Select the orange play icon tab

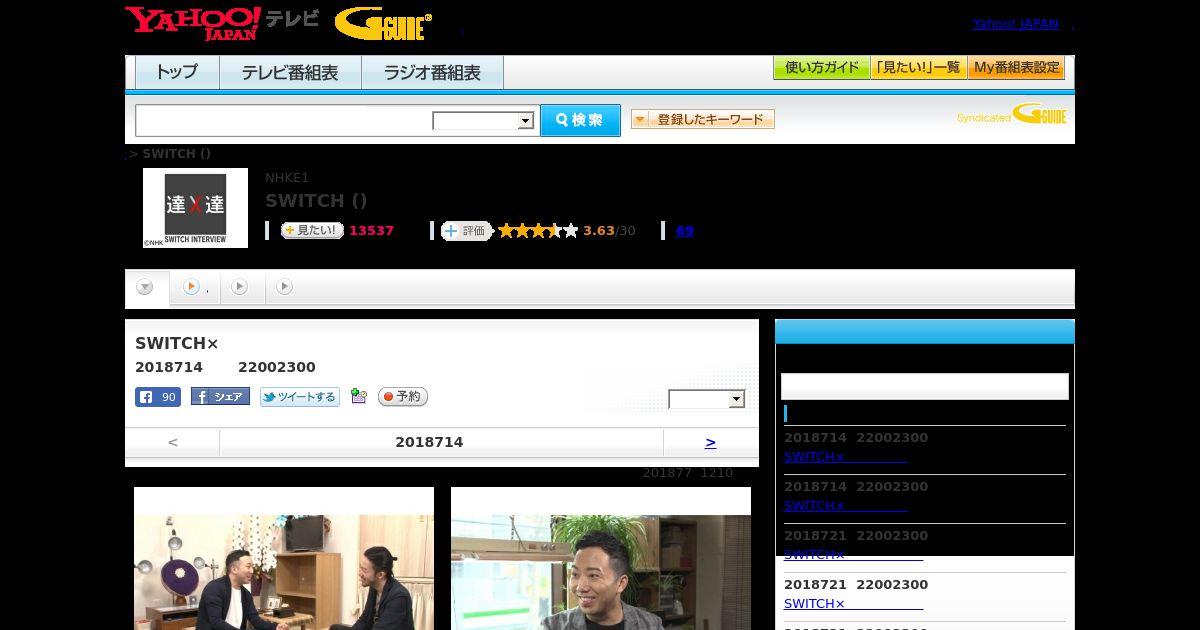(x=191, y=287)
